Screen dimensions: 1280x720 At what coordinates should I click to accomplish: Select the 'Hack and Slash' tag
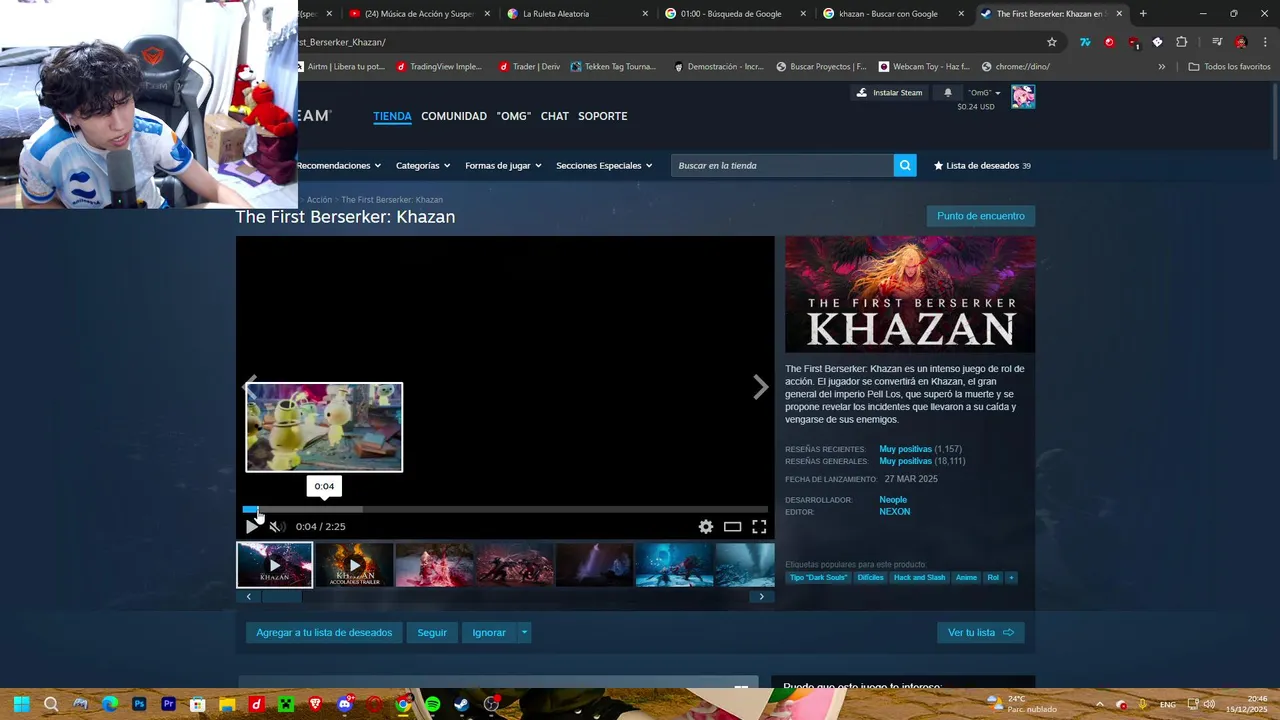[x=919, y=577]
